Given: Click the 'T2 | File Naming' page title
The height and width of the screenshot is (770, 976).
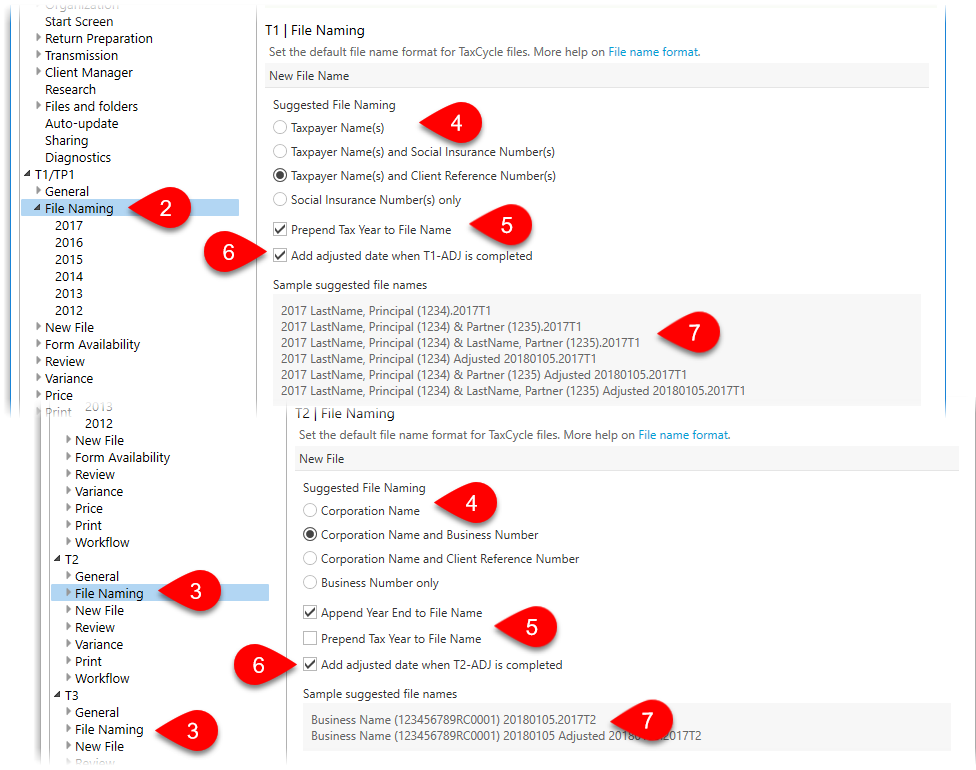Looking at the screenshot, I should 345,413.
